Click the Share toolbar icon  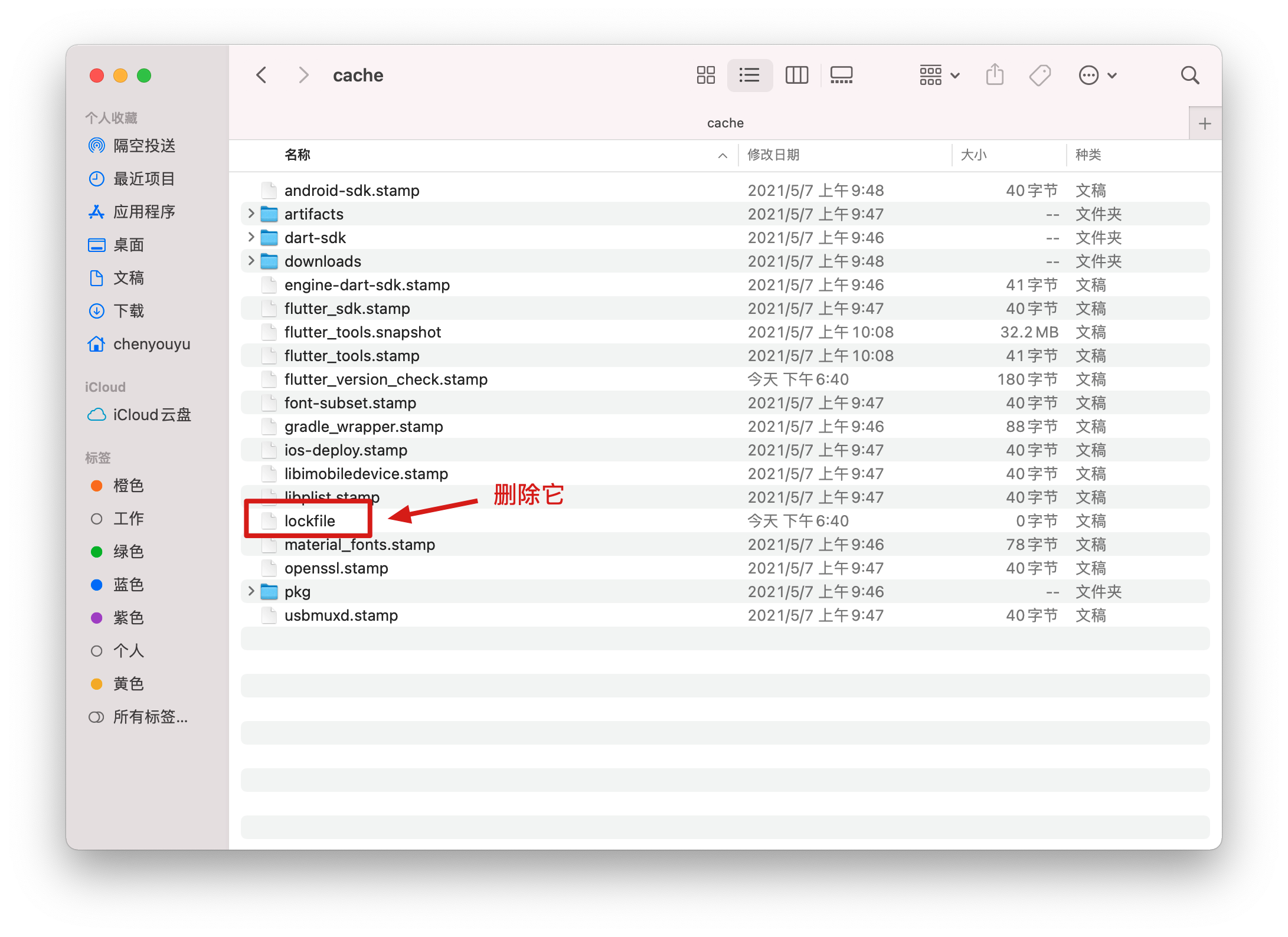pyautogui.click(x=995, y=75)
